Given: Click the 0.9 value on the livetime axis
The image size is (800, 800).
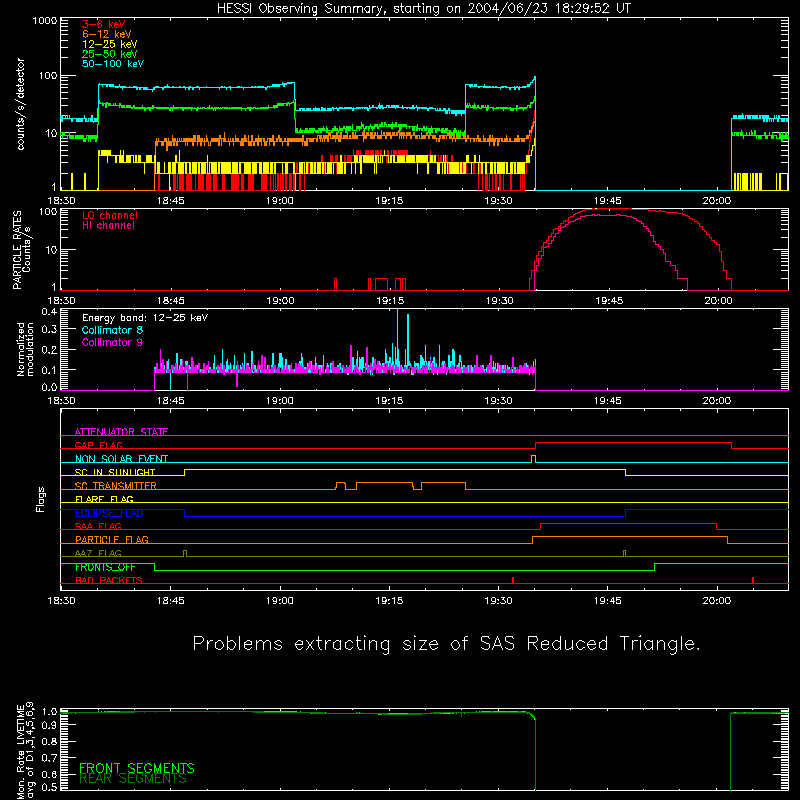Looking at the screenshot, I should tap(49, 725).
